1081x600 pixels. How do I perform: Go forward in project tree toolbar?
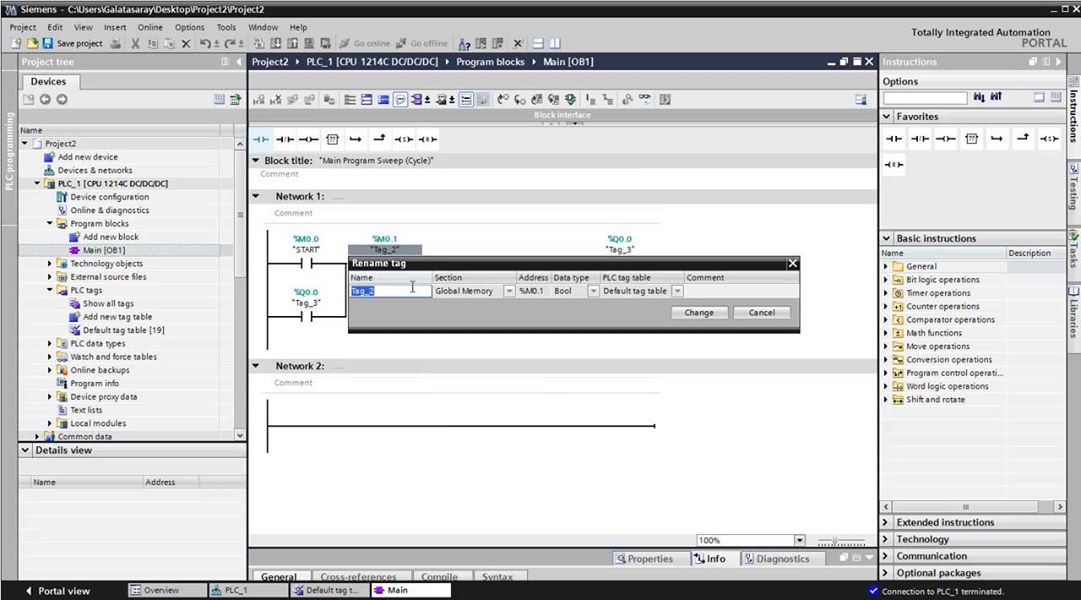(62, 99)
